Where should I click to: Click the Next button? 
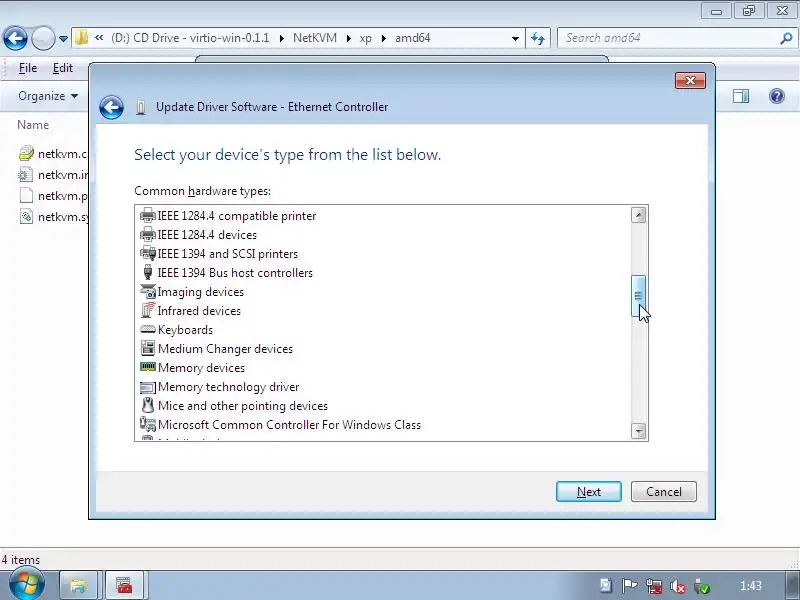[589, 491]
